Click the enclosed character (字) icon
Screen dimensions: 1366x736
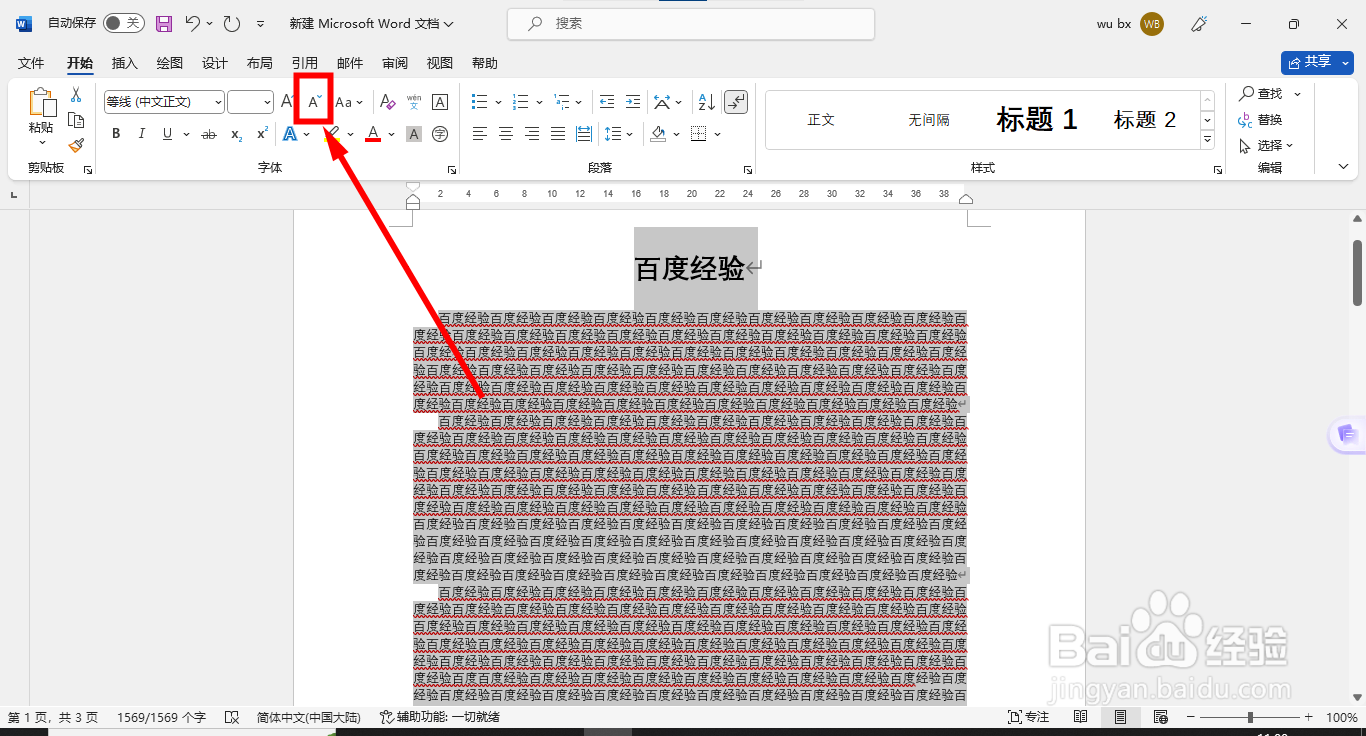tap(440, 134)
